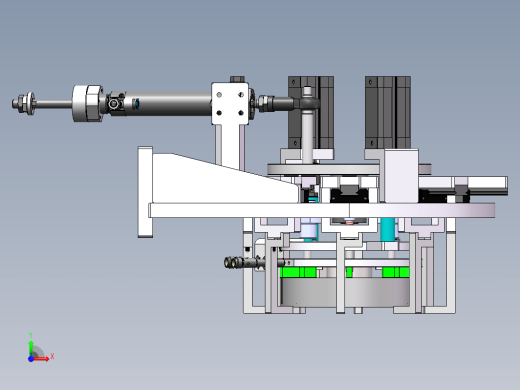Select the cyan cylindrical part below the plate
Screen dimensions: 520x390
[387, 229]
